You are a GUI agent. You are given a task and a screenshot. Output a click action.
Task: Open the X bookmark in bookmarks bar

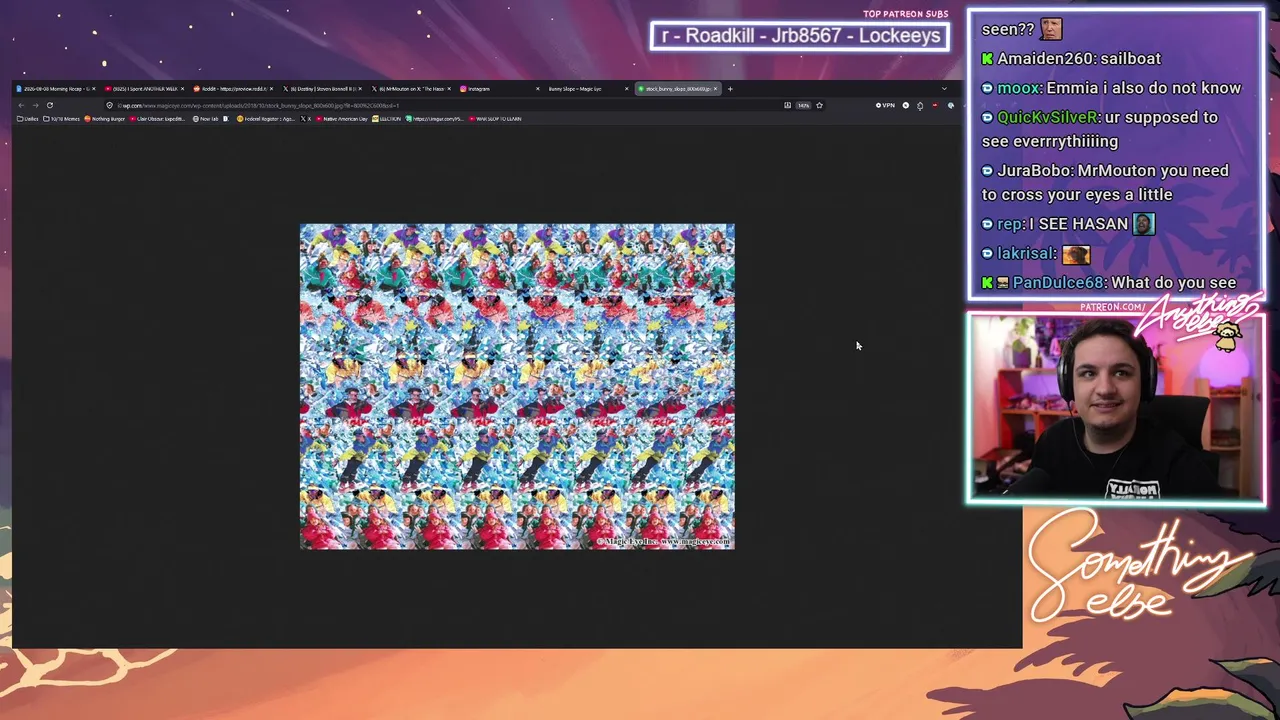coord(306,119)
